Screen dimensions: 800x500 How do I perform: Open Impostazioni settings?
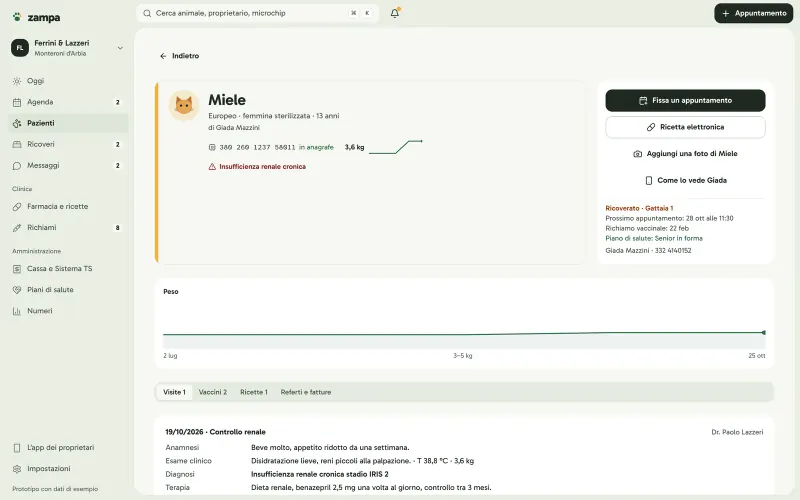pyautogui.click(x=68, y=469)
